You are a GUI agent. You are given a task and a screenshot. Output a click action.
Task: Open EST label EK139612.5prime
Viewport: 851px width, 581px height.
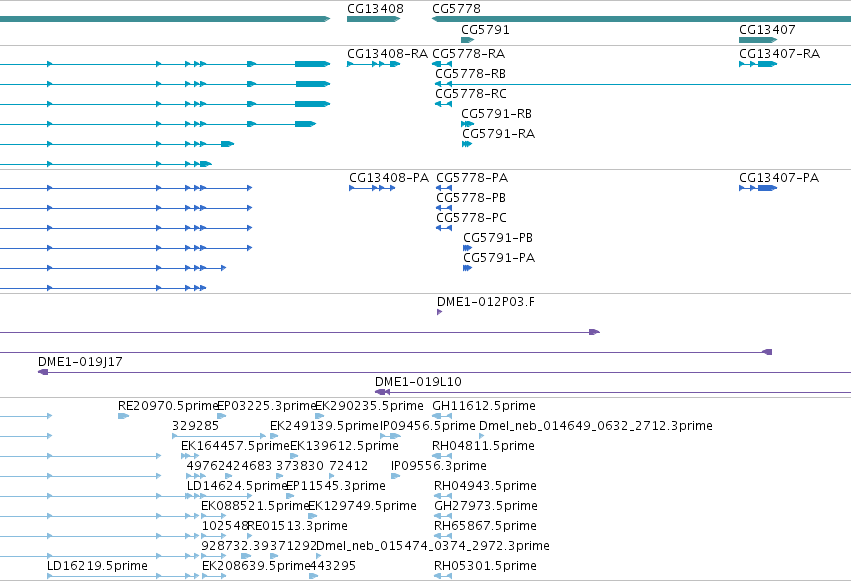point(345,446)
